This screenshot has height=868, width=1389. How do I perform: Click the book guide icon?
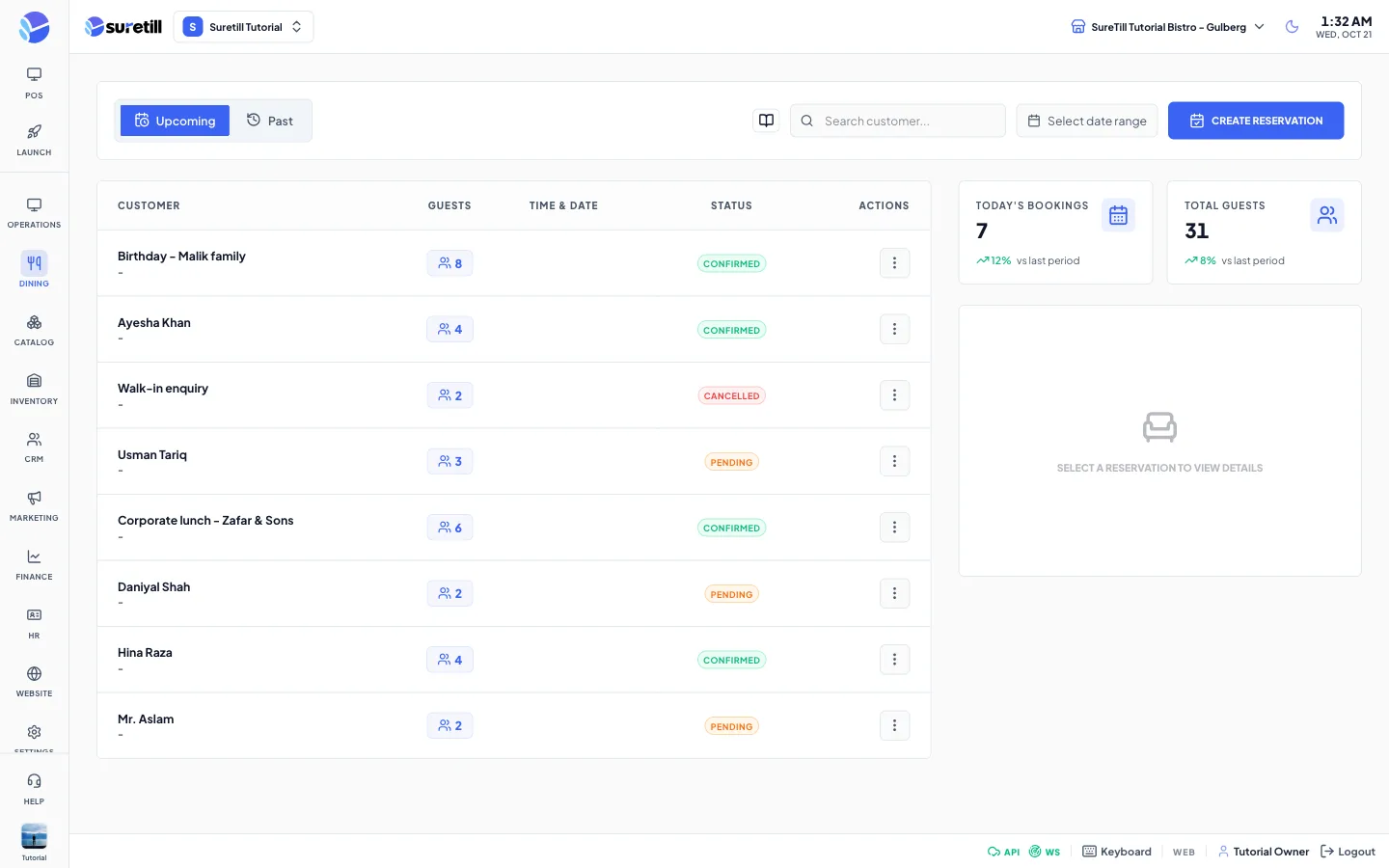(766, 121)
